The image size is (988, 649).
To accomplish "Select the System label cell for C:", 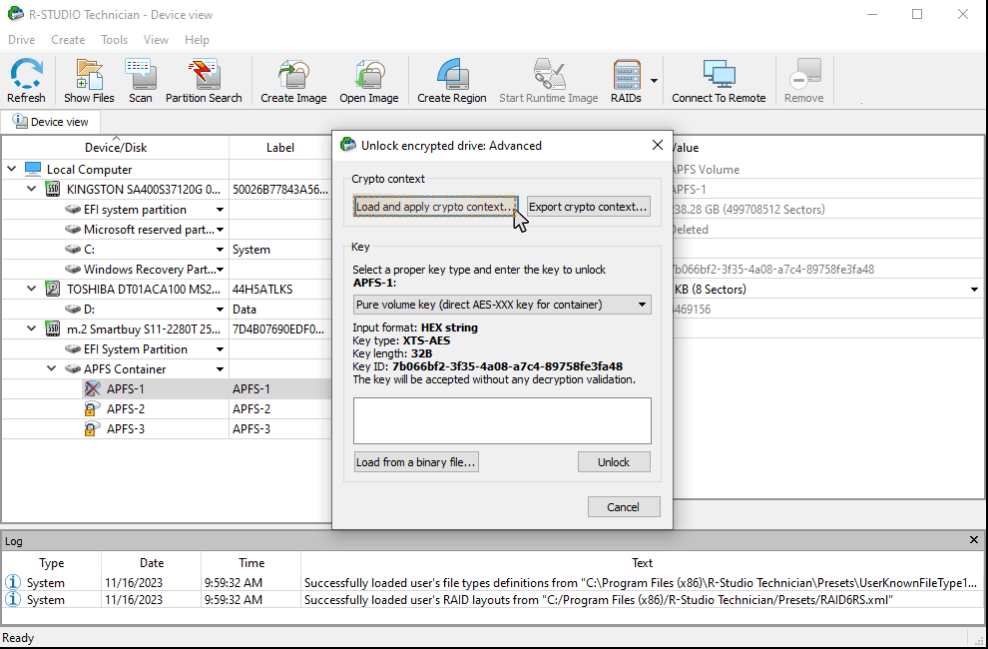I will coord(280,250).
